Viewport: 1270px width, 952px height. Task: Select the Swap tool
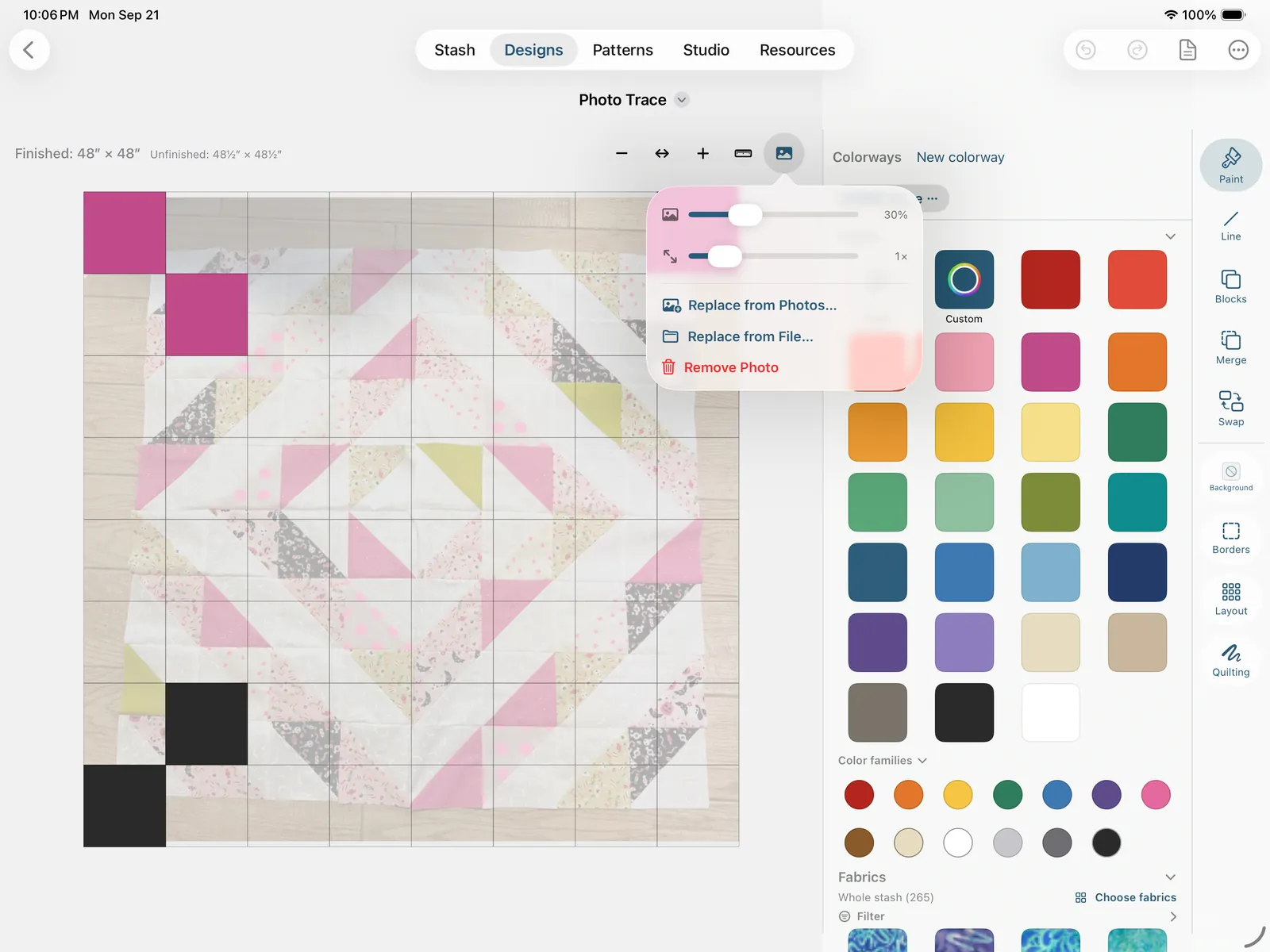pyautogui.click(x=1231, y=409)
